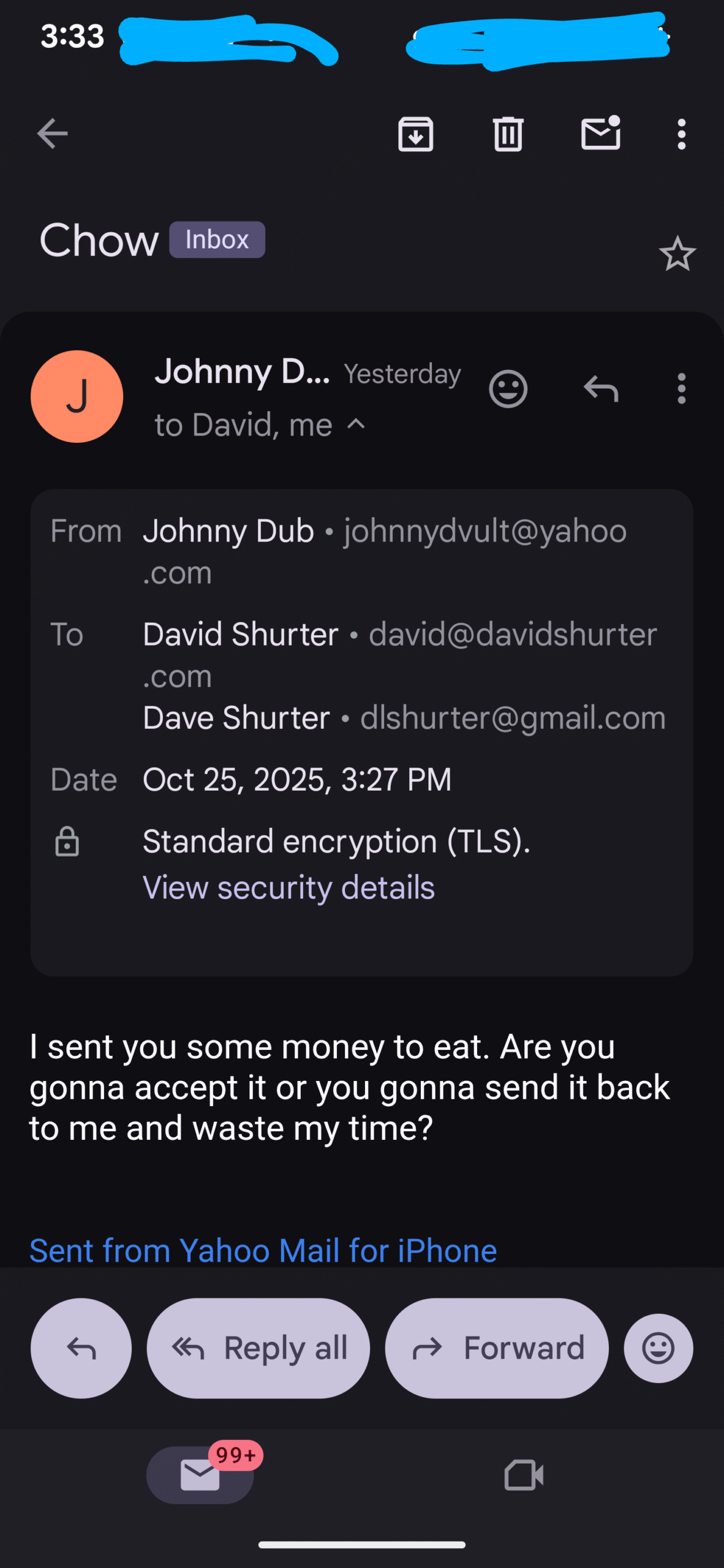Collapse recipient details chevron

(356, 424)
